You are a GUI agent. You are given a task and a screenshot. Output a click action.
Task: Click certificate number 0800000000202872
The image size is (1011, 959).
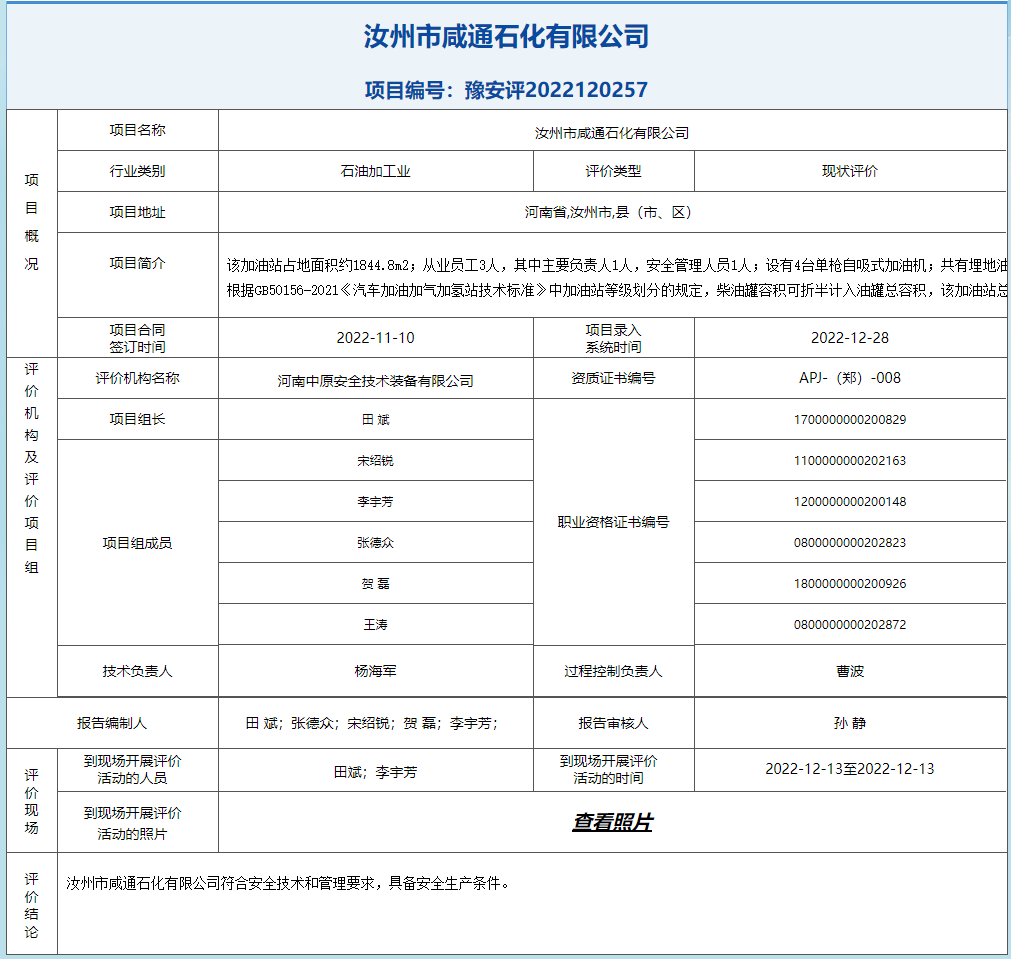point(850,624)
